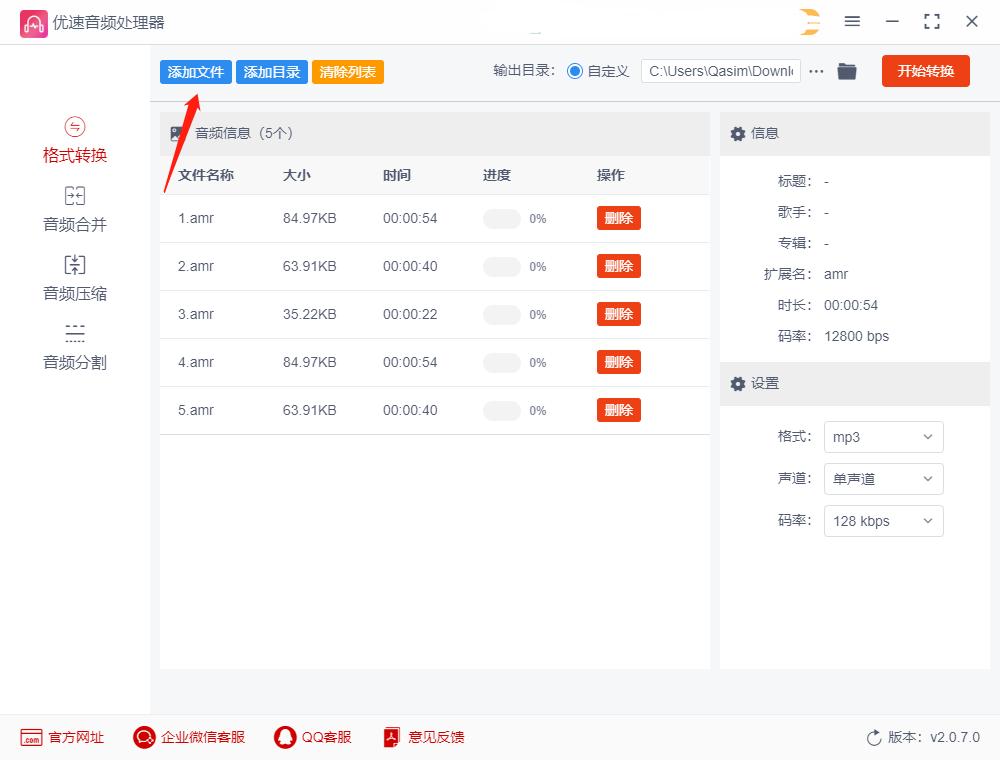The width and height of the screenshot is (1000, 760).
Task: Open the hamburger menu at top right
Action: [x=853, y=21]
